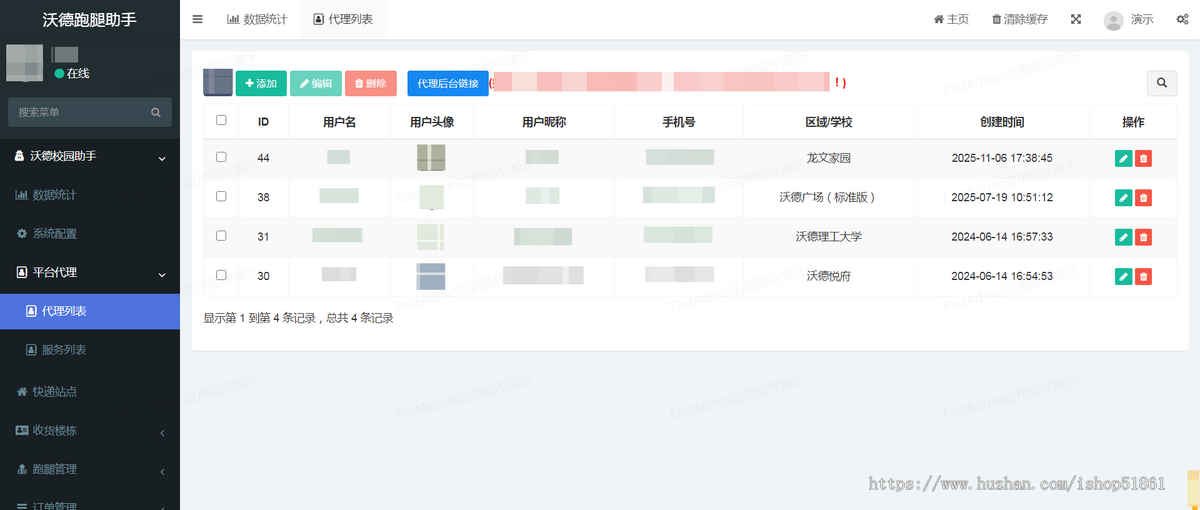The image size is (1200, 510).
Task: Click the 龙文家园 cell
Action: point(829,158)
